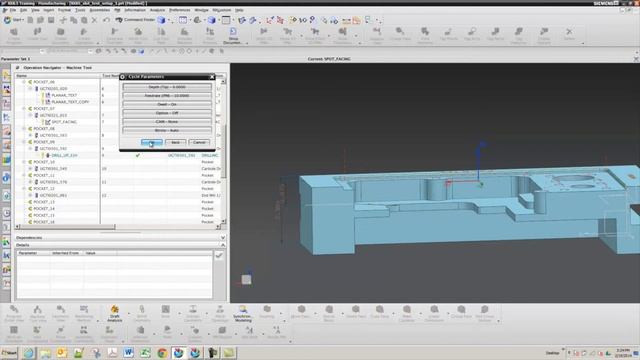Viewport: 640px width, 360px height.
Task: Open dropdown arrow next to Shop Documentation
Action: point(247,43)
